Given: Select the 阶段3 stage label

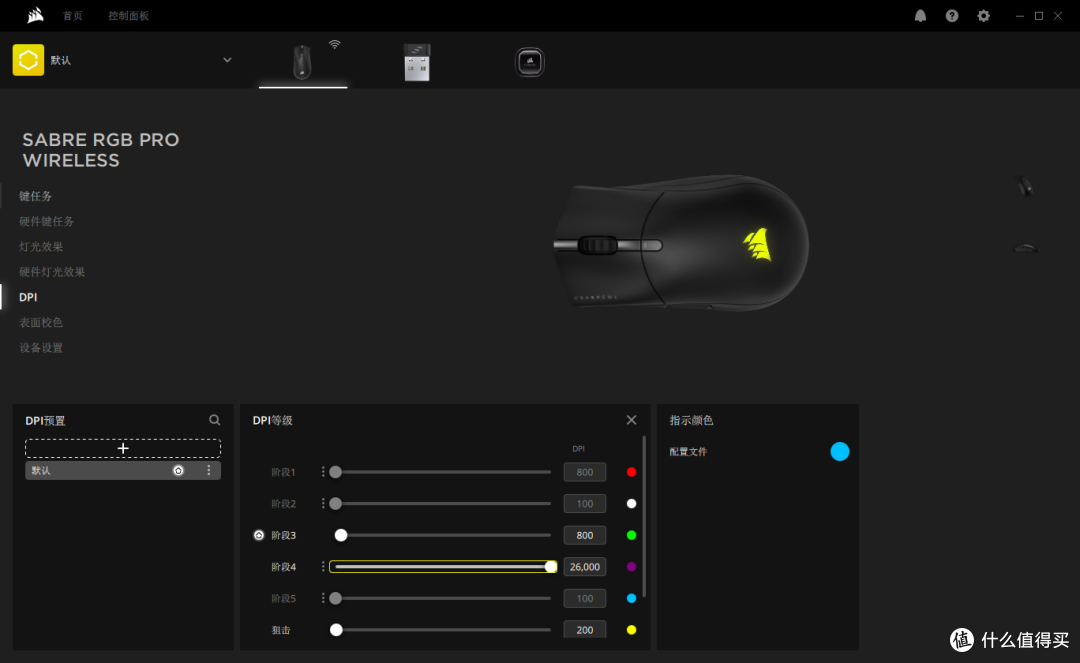Looking at the screenshot, I should pyautogui.click(x=283, y=535).
